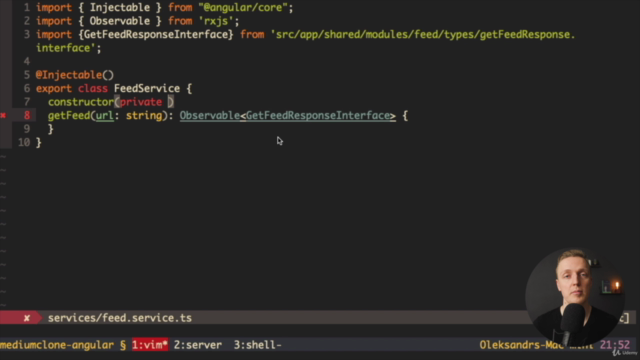Click line number 8 in the gutter

pyautogui.click(x=27, y=116)
